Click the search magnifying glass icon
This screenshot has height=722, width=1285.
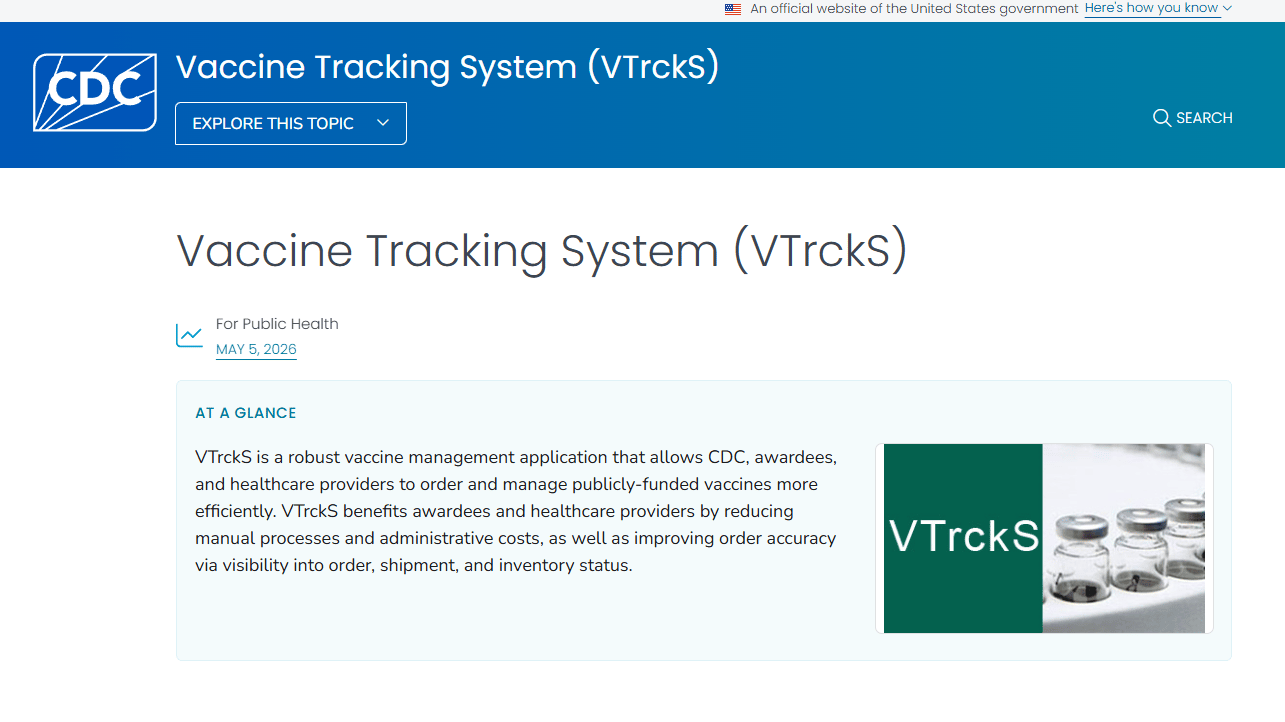click(1162, 118)
